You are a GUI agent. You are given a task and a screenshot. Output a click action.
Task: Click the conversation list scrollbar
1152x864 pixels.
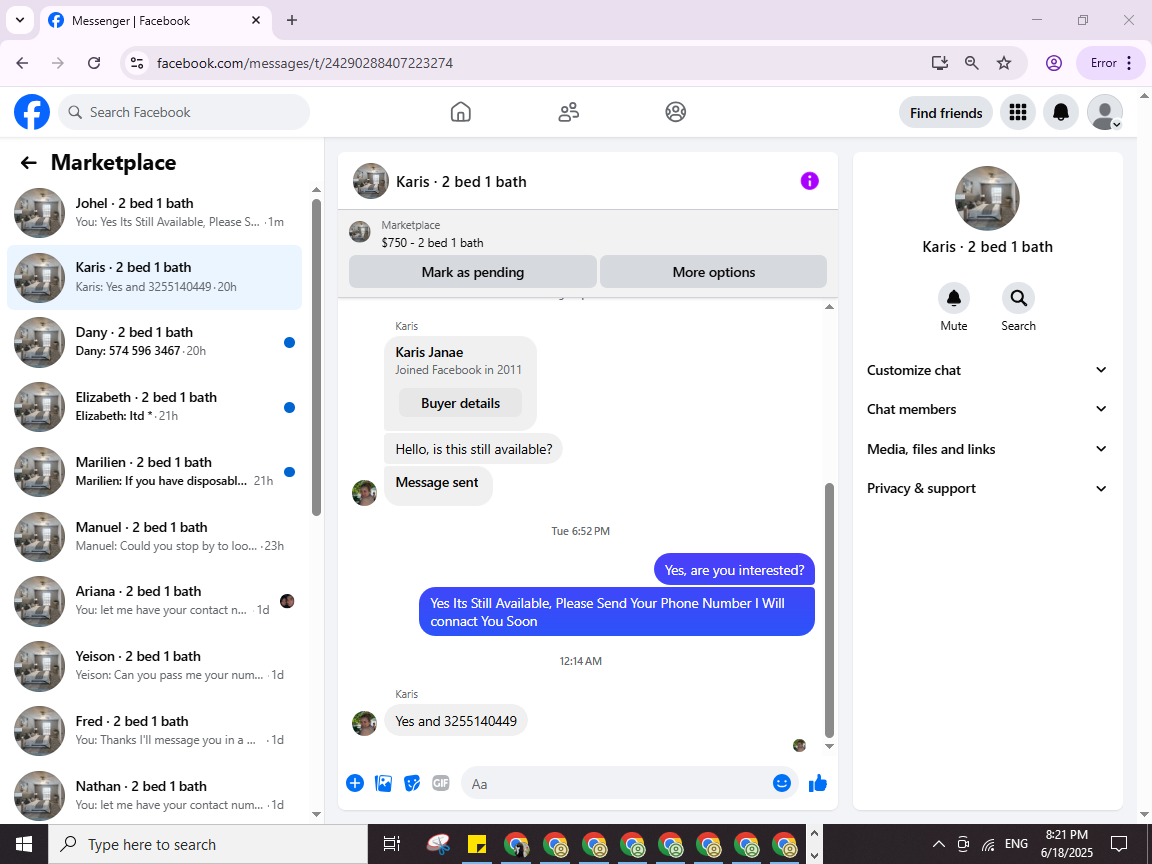click(317, 357)
